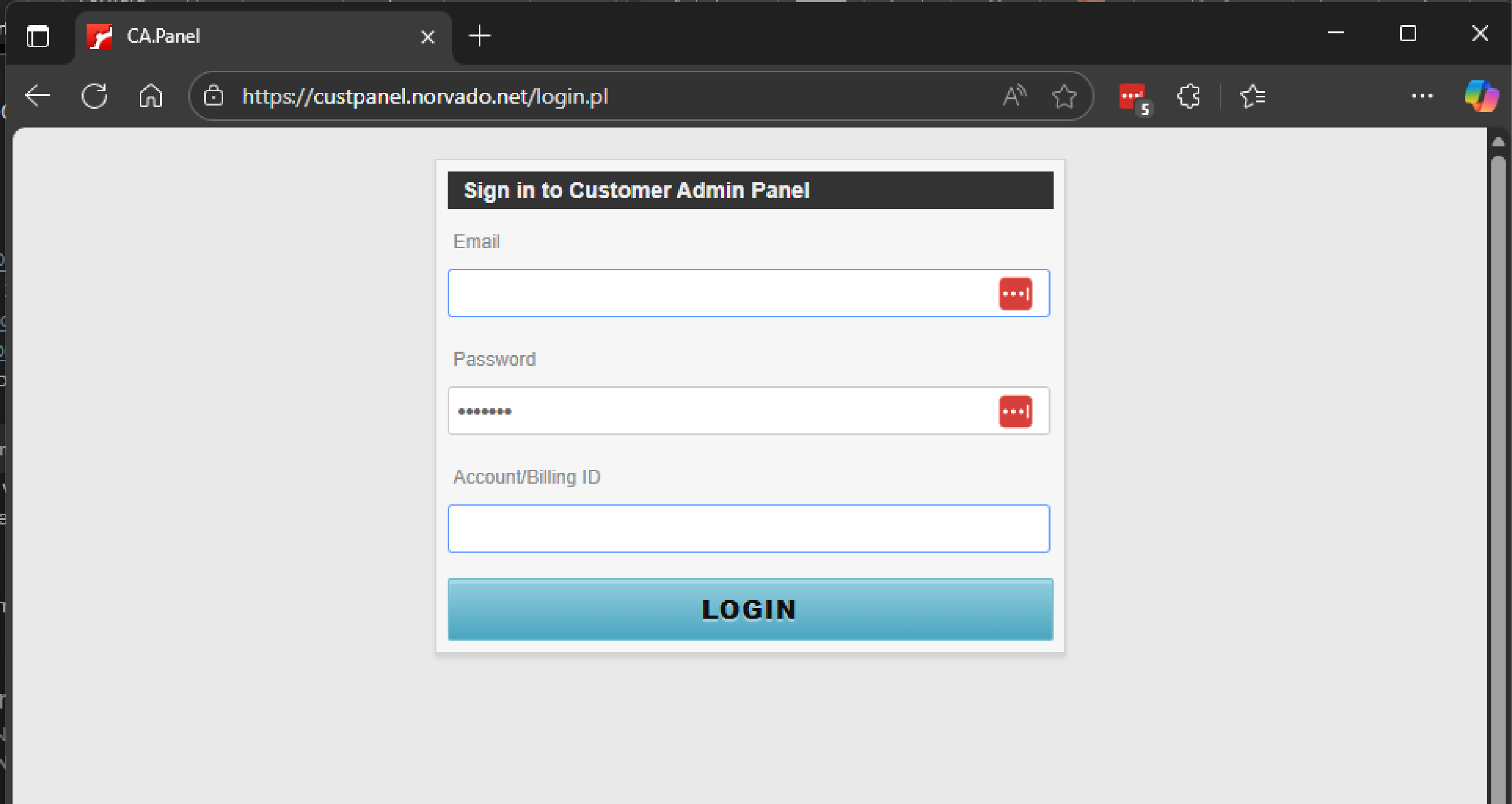Click the browser back arrow
This screenshot has height=804, width=1512.
tap(38, 96)
